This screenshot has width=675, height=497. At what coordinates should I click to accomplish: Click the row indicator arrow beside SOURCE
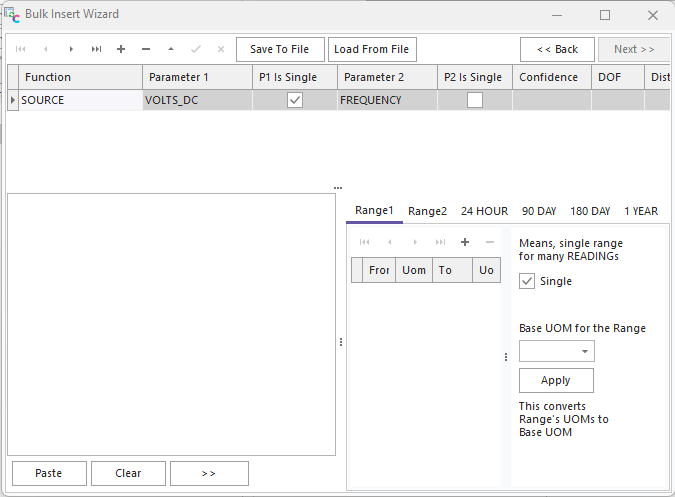tap(13, 100)
